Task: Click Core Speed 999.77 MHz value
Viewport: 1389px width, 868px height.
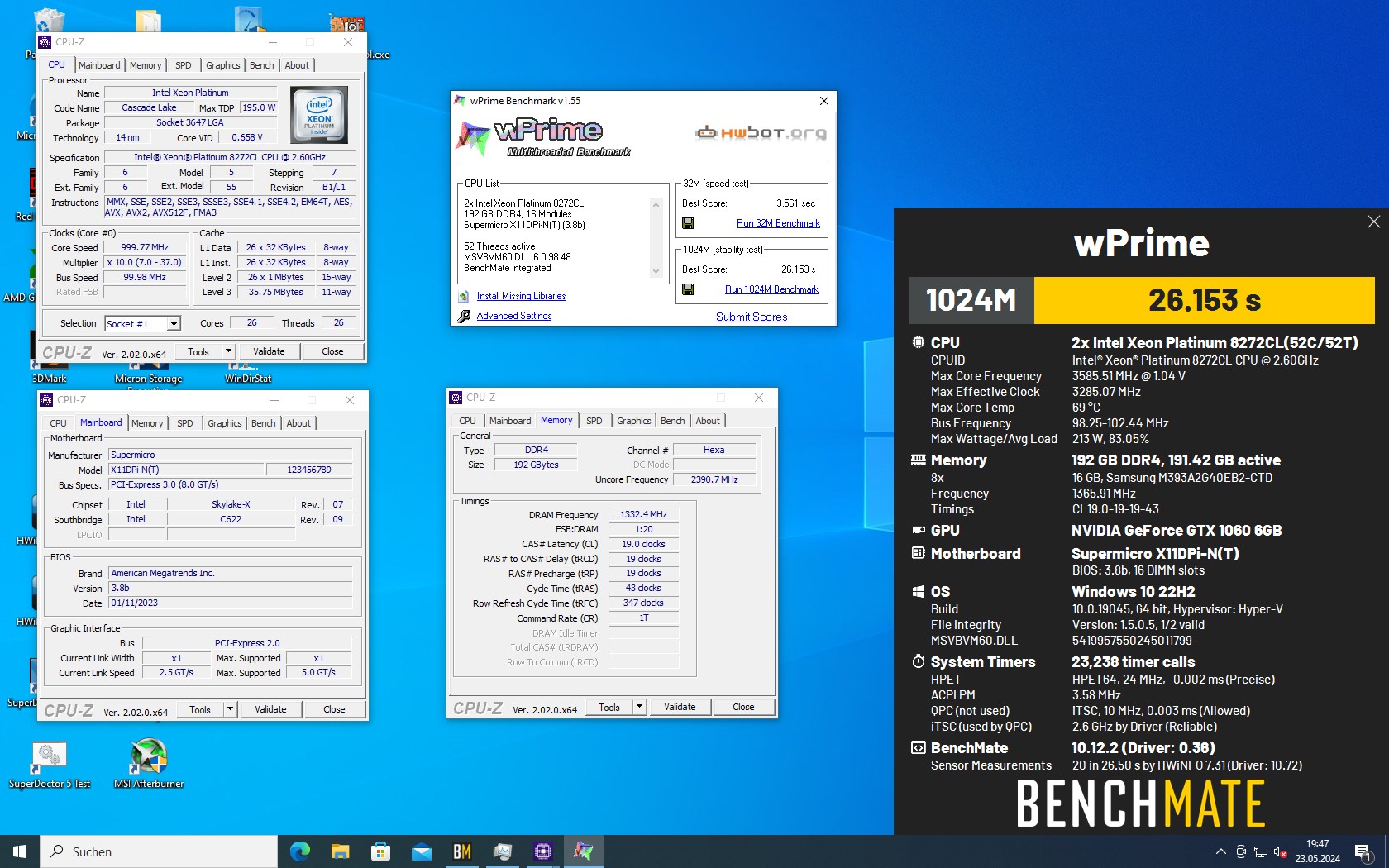Action: pyautogui.click(x=146, y=248)
